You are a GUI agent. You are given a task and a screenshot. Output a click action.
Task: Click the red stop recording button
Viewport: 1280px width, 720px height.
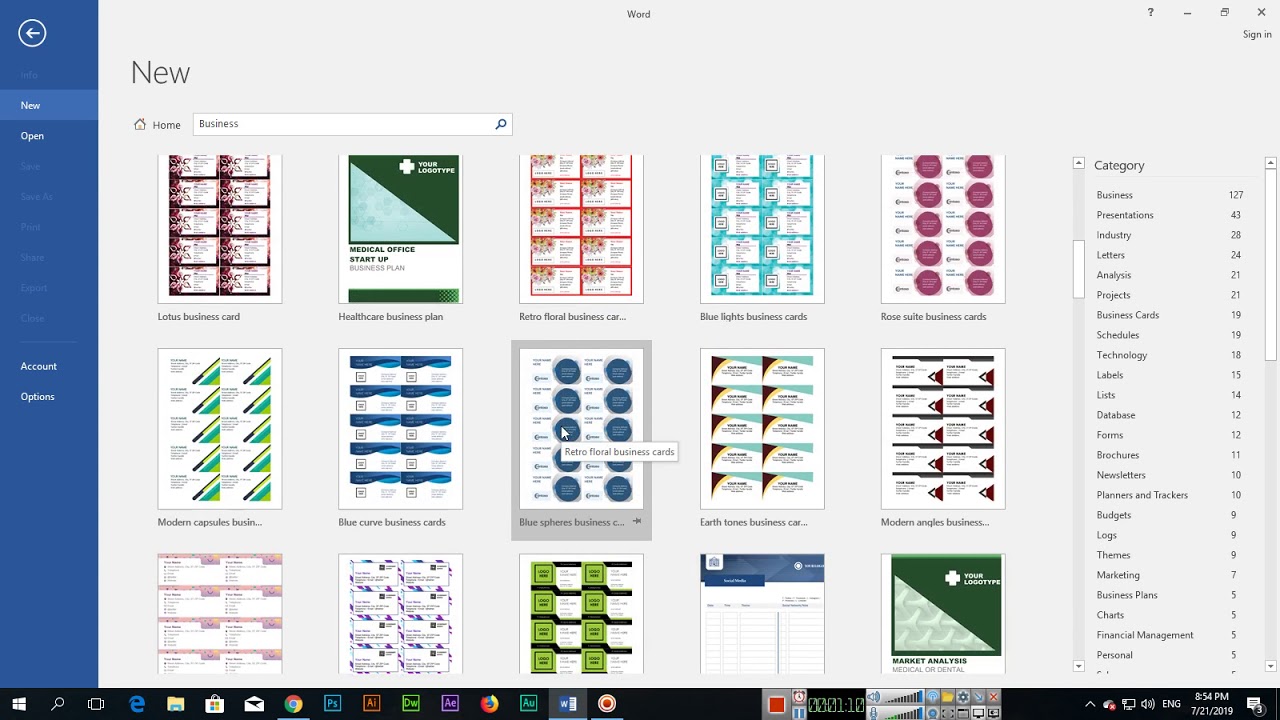(776, 704)
